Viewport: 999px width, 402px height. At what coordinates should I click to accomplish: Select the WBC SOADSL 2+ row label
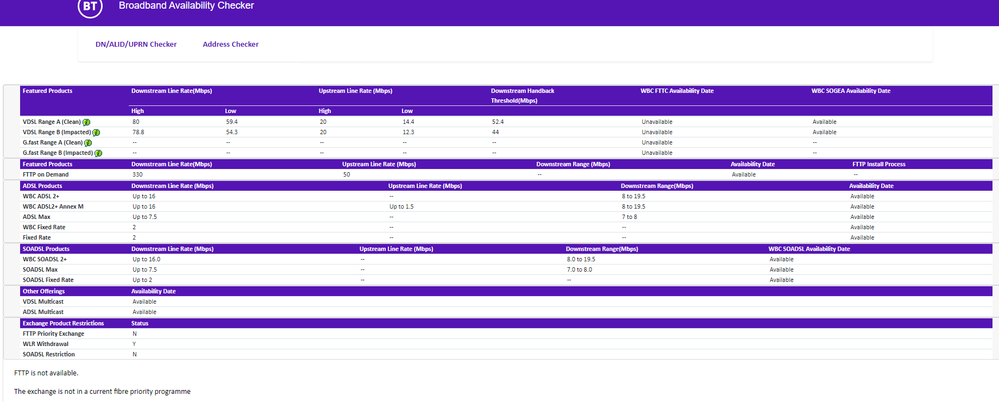pyautogui.click(x=46, y=259)
